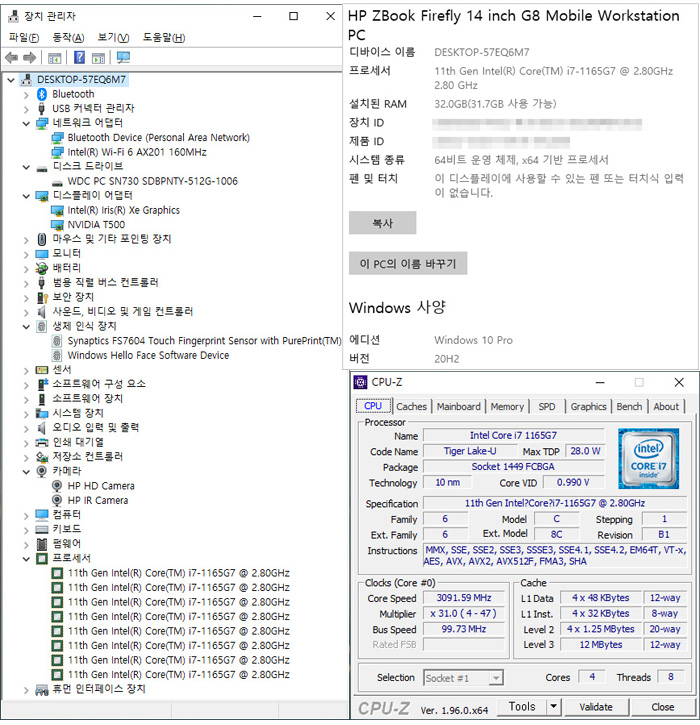Open the 파일(F) menu
Image resolution: width=700 pixels, height=725 pixels.
pyautogui.click(x=24, y=37)
